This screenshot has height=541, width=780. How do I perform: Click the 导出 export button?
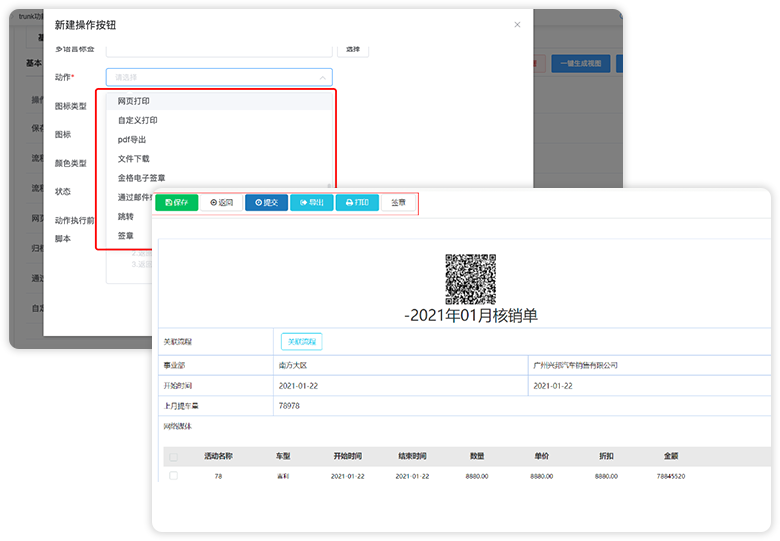tap(312, 202)
